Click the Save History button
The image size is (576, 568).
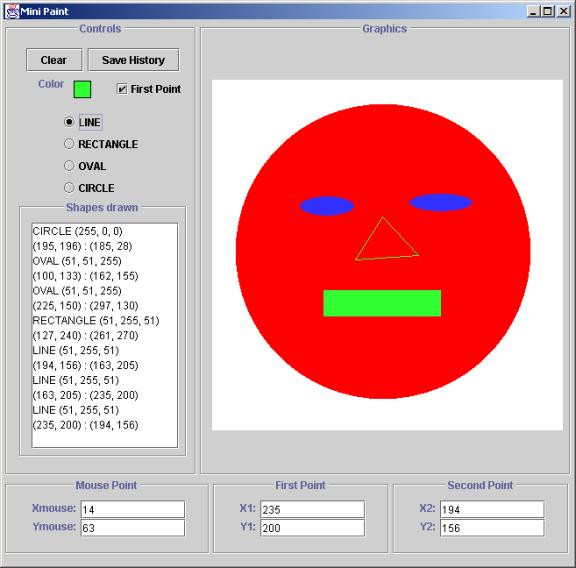[133, 60]
